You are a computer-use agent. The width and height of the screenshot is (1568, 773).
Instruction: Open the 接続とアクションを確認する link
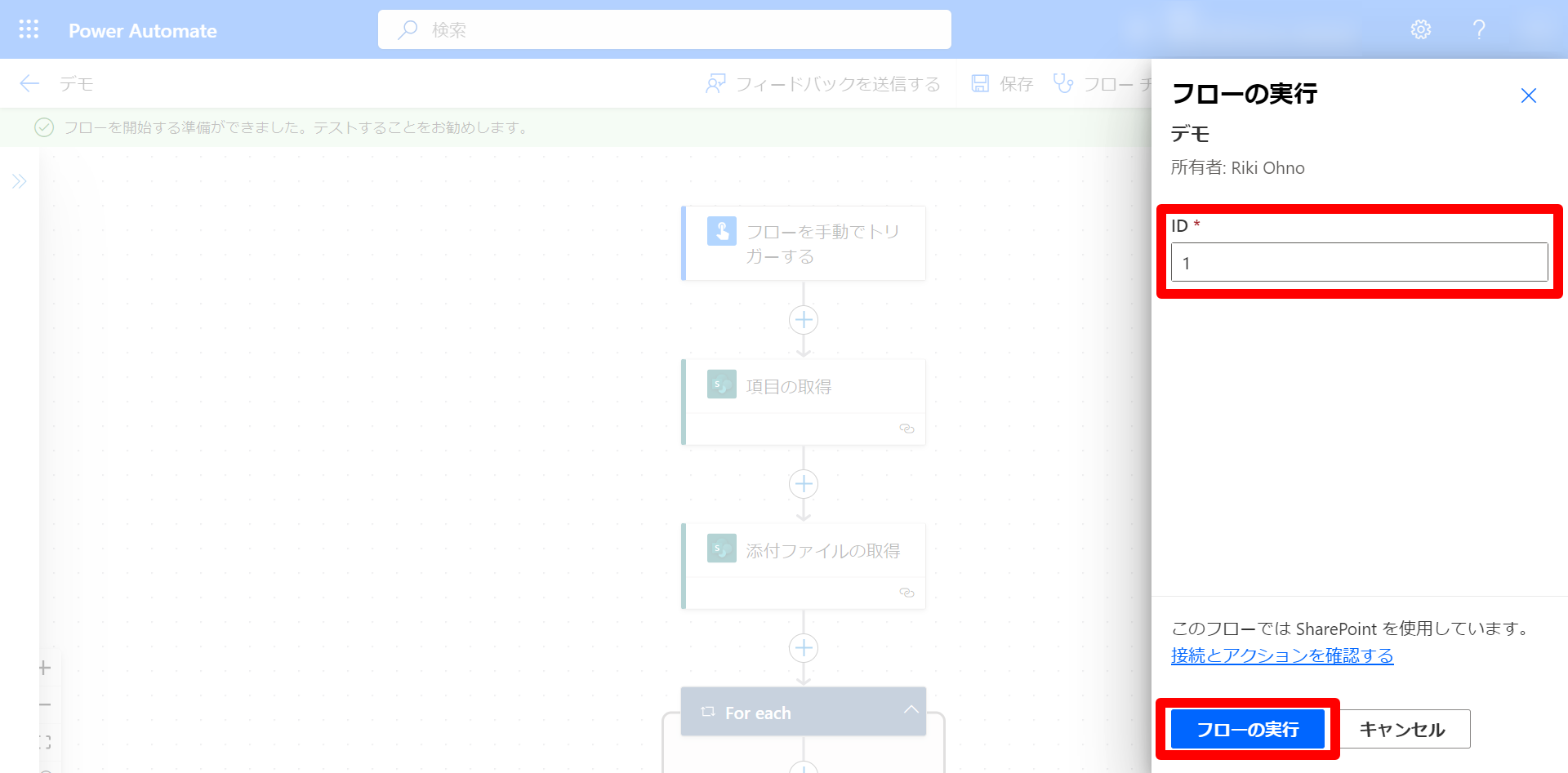[1281, 655]
